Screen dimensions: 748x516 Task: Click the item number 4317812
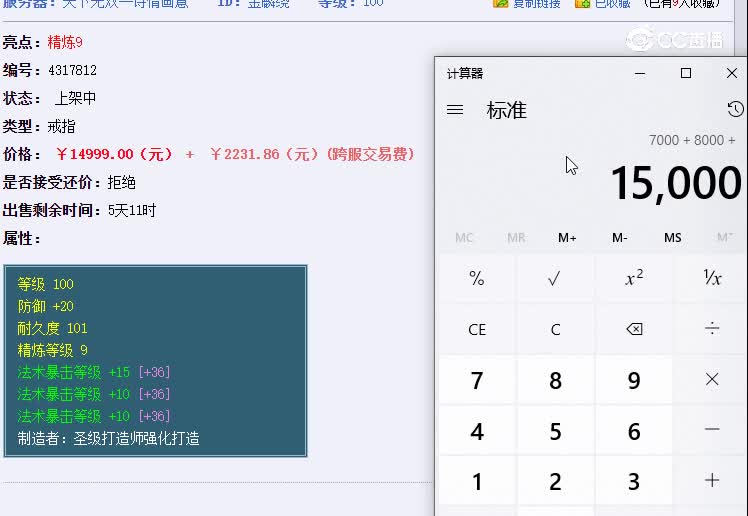tap(72, 71)
